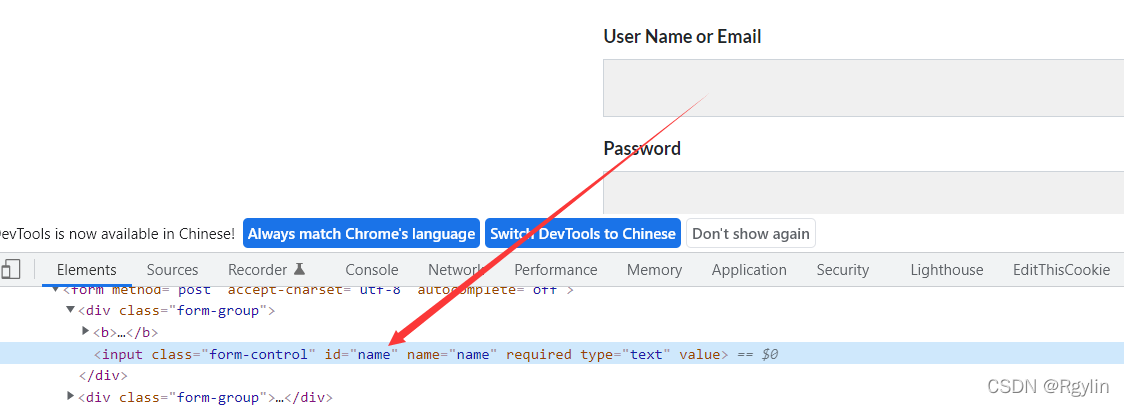Focus the User Name or Email field
Screen dimensions: 1124x406
(863, 88)
